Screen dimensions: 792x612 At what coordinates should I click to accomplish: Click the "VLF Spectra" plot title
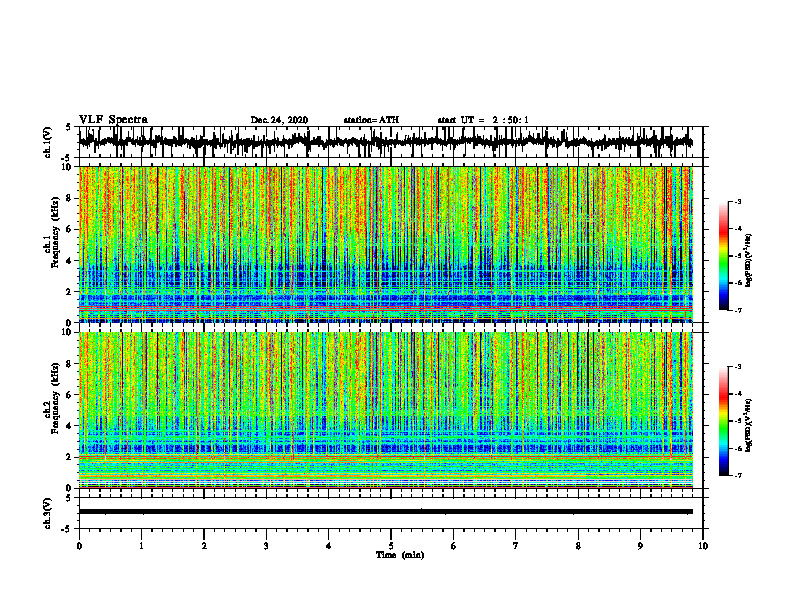click(x=113, y=120)
